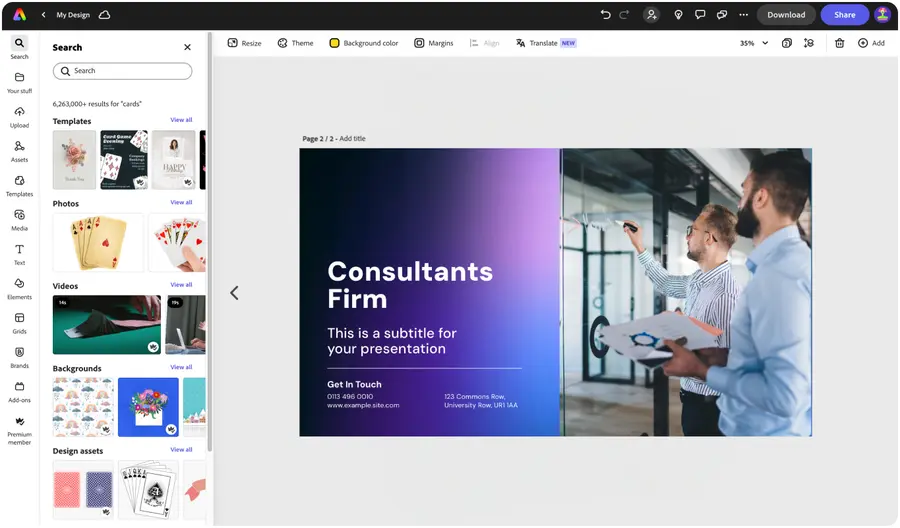Click the Share button
Image resolution: width=900 pixels, height=528 pixels.
(844, 15)
